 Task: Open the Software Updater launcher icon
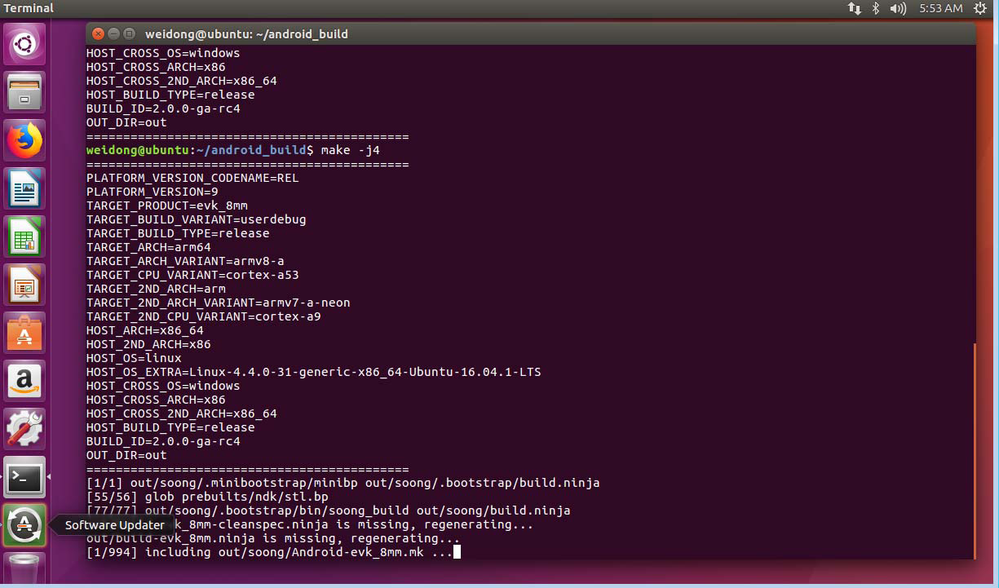point(24,526)
